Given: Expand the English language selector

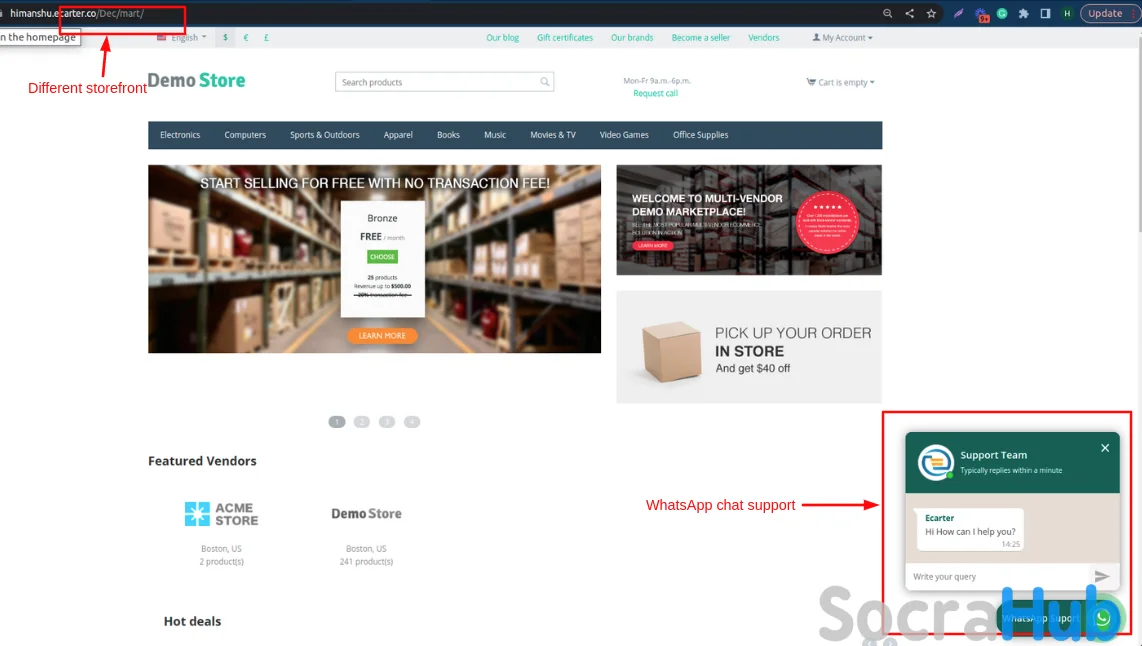Looking at the screenshot, I should coord(182,37).
